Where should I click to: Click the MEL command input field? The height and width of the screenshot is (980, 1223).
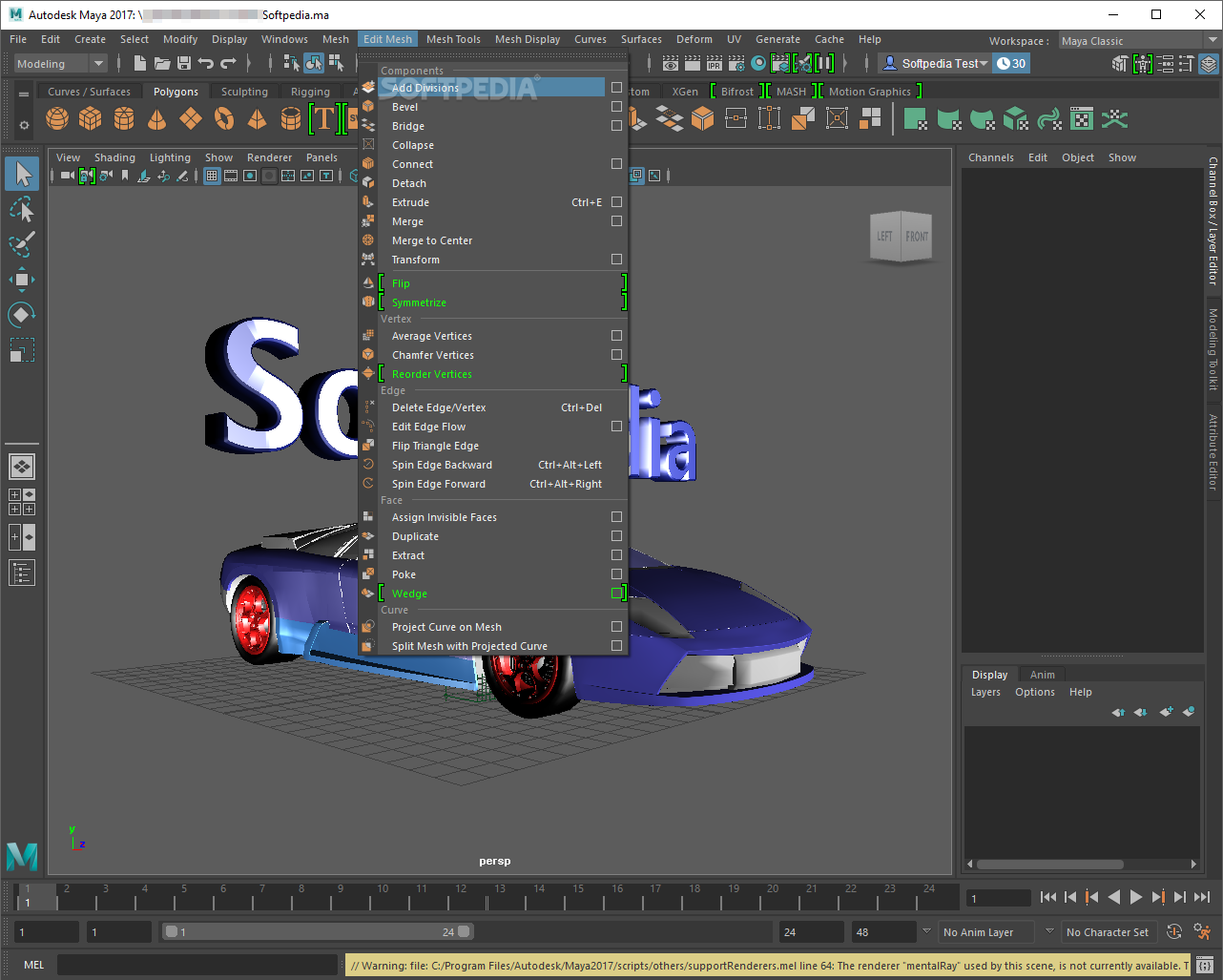pyautogui.click(x=197, y=965)
